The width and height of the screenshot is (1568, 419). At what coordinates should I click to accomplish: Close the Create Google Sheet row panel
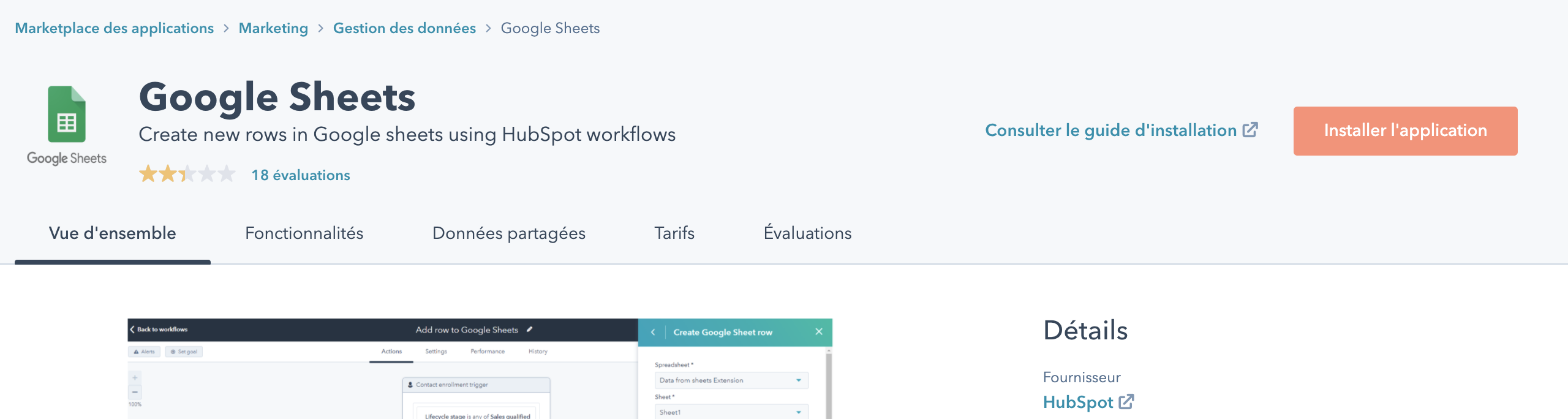(819, 331)
